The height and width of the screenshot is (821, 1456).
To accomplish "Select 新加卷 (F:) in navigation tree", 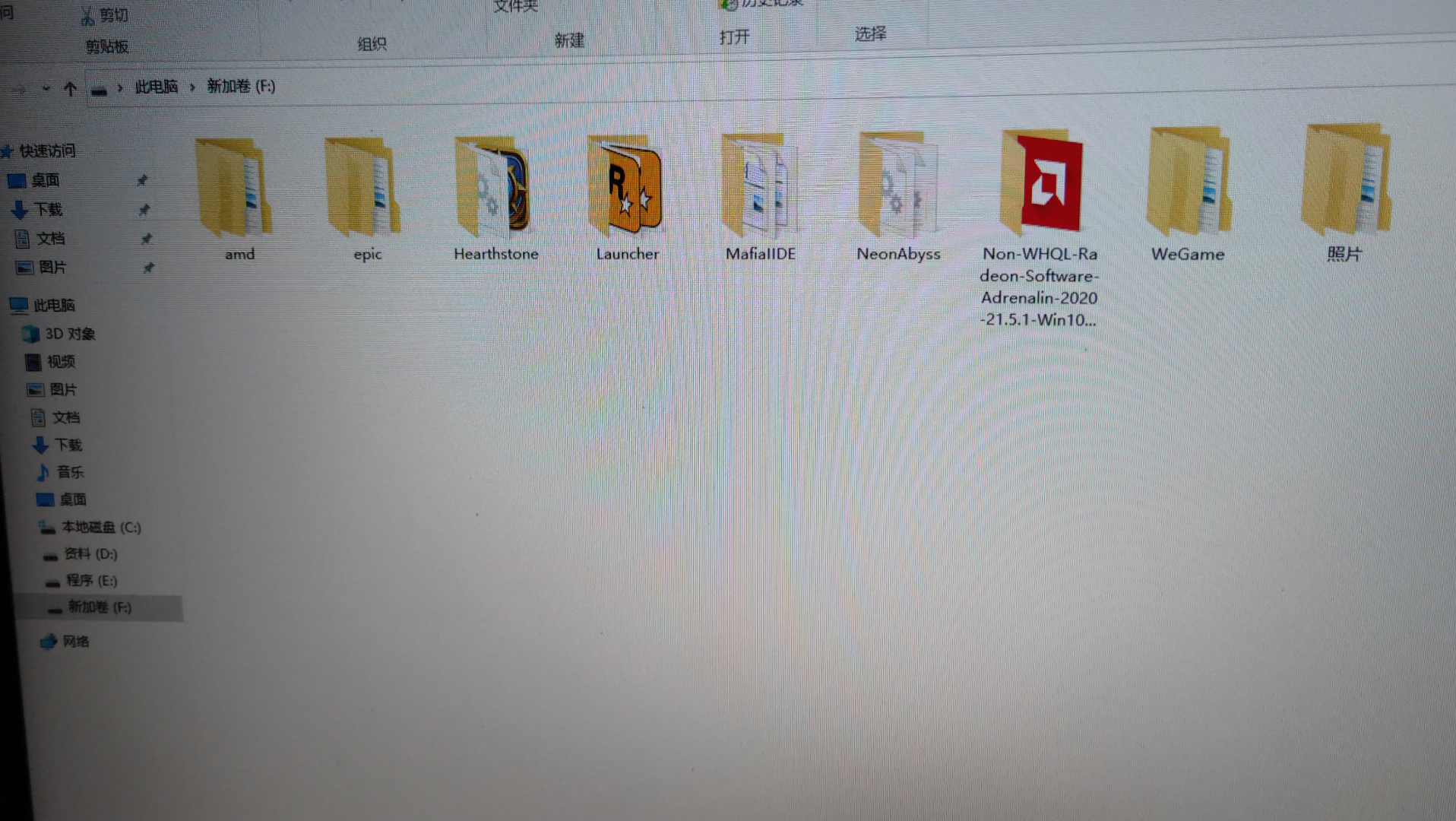I will [100, 607].
